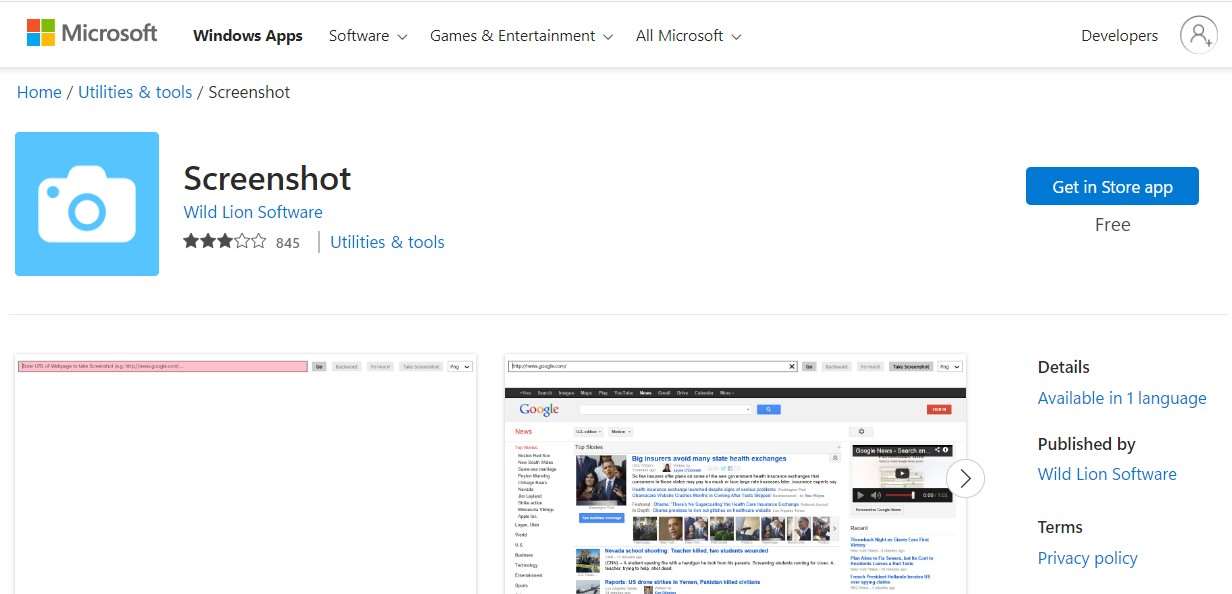Open the first screenshot thumbnail with the pink URL bar

[x=246, y=474]
